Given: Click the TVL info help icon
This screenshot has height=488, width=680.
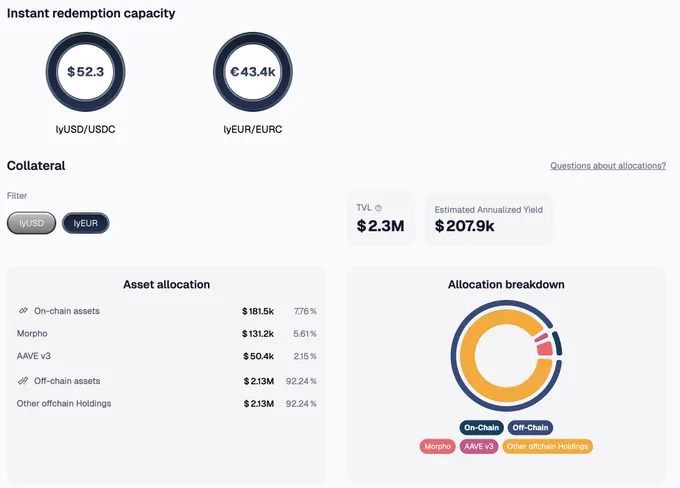Looking at the screenshot, I should (x=378, y=208).
